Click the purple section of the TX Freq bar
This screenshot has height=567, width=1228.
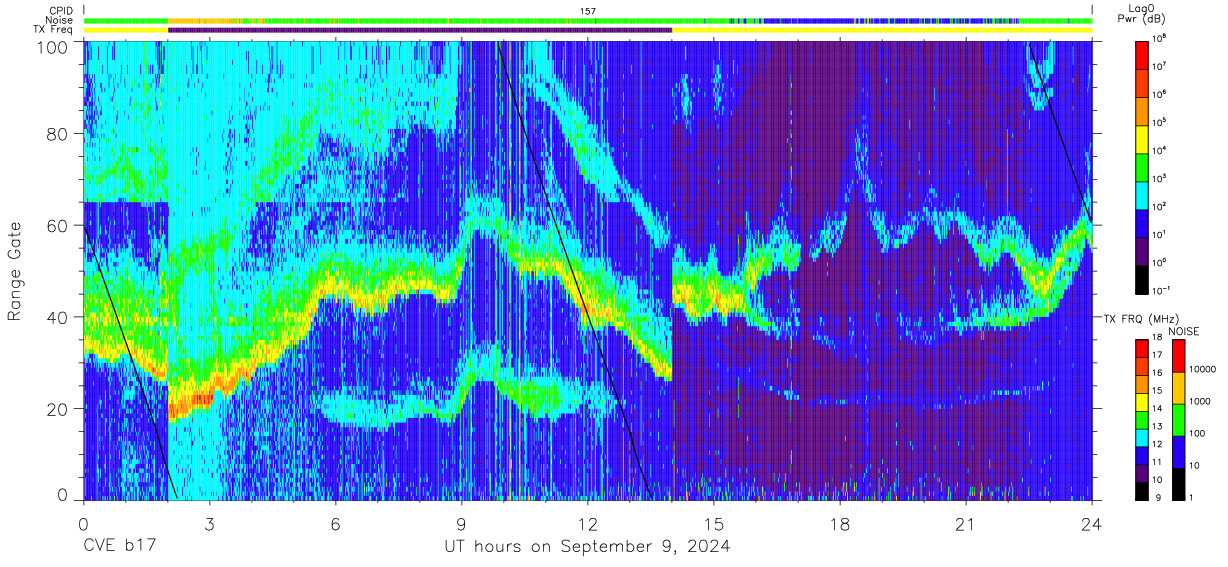[x=420, y=30]
